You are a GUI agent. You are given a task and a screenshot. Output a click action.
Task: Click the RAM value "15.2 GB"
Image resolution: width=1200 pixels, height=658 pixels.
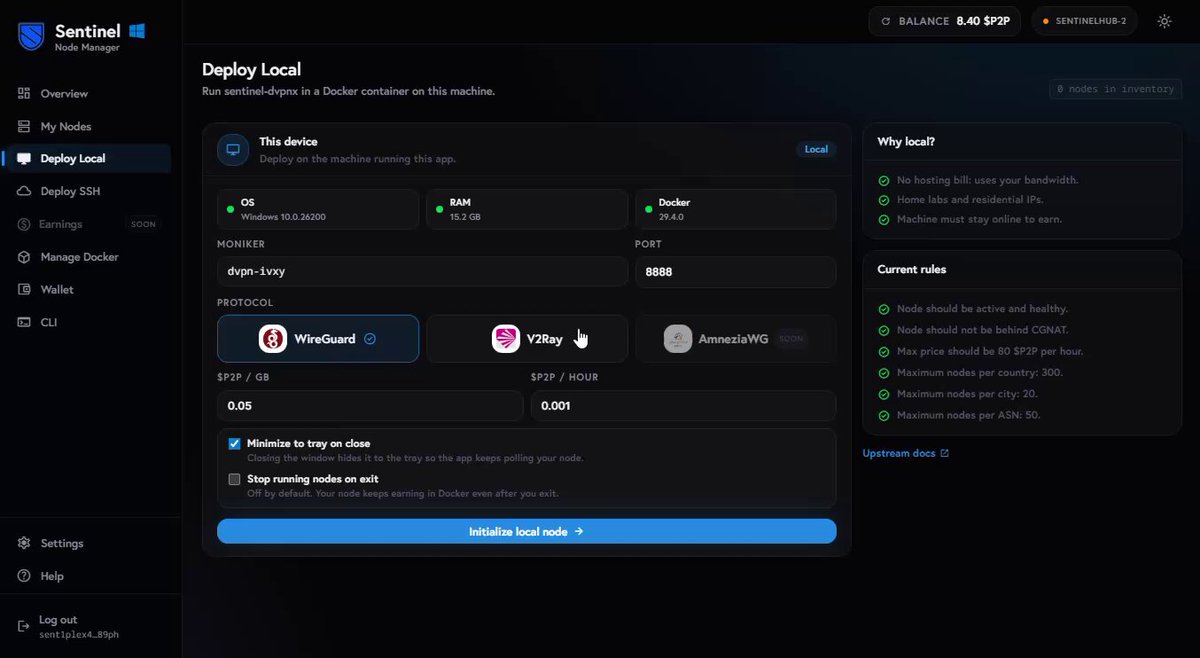click(466, 217)
